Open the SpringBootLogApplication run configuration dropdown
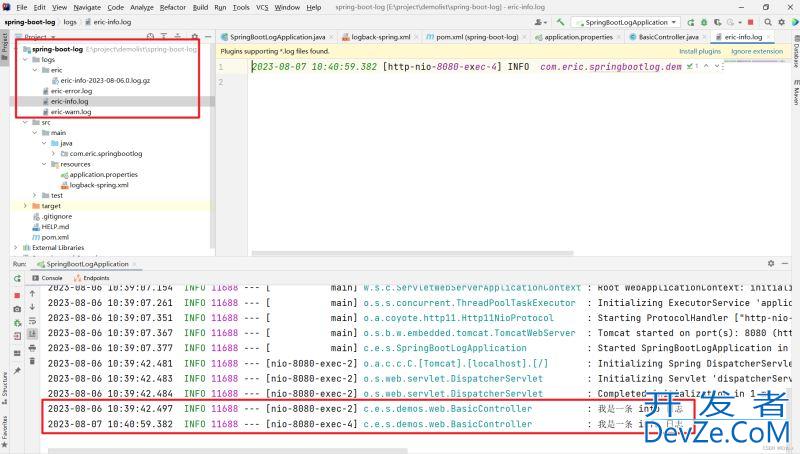The height and width of the screenshot is (454, 800). pyautogui.click(x=626, y=22)
